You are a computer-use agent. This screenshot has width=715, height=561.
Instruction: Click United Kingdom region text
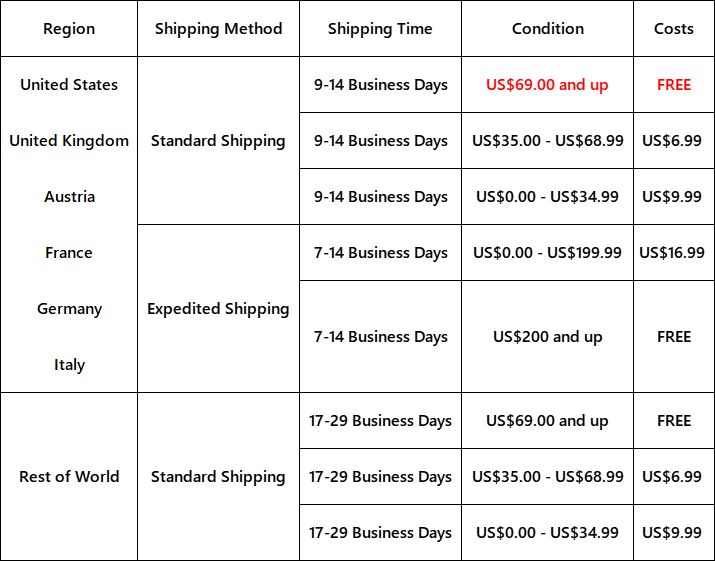[x=69, y=141]
